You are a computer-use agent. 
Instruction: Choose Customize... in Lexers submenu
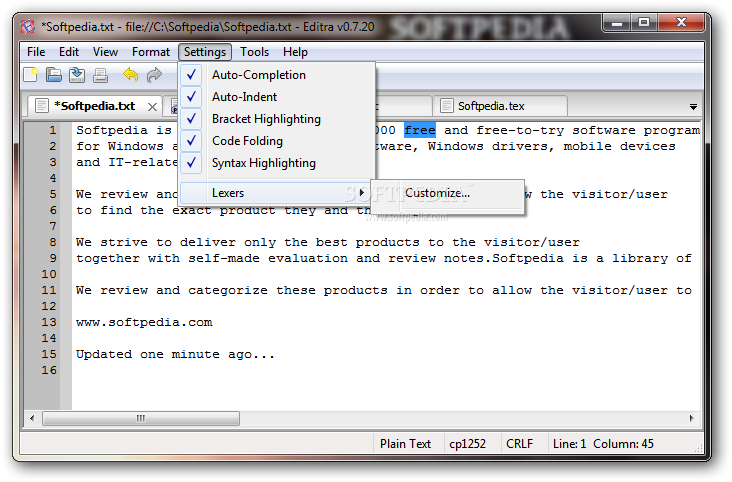point(447,193)
